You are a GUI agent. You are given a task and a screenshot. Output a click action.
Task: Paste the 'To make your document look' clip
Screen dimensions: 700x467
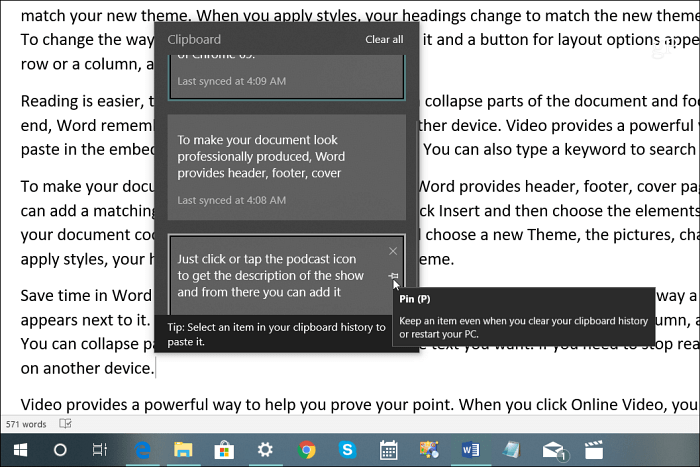(287, 167)
